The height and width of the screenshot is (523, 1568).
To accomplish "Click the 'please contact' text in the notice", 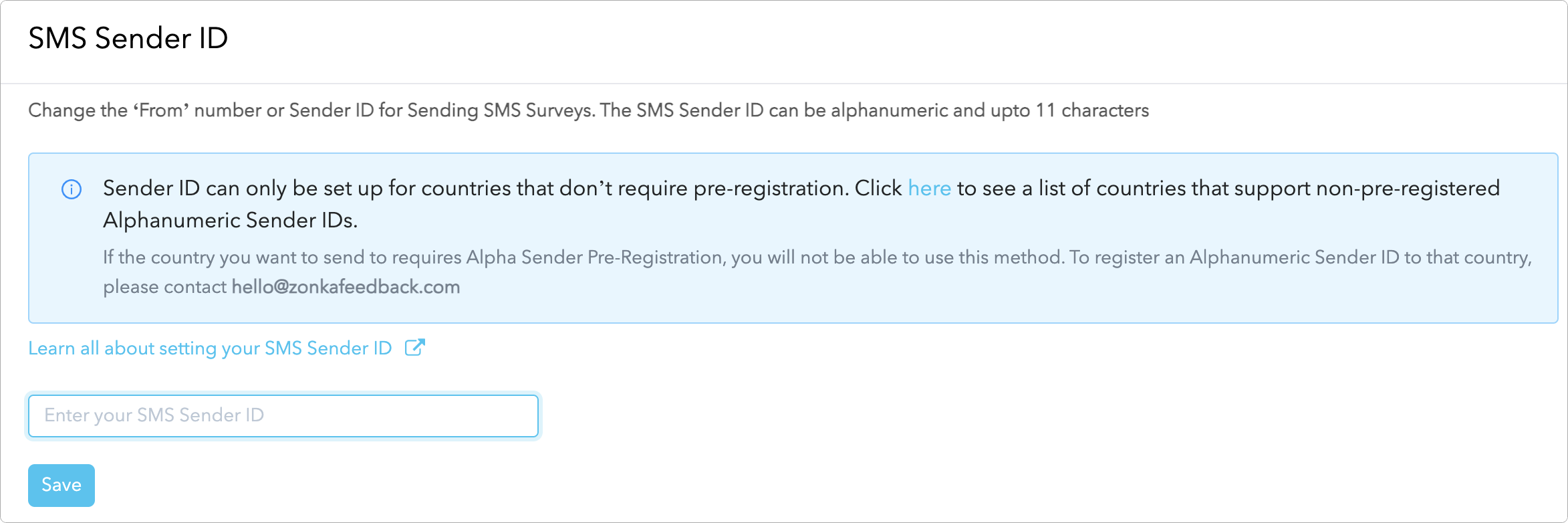I will [164, 287].
